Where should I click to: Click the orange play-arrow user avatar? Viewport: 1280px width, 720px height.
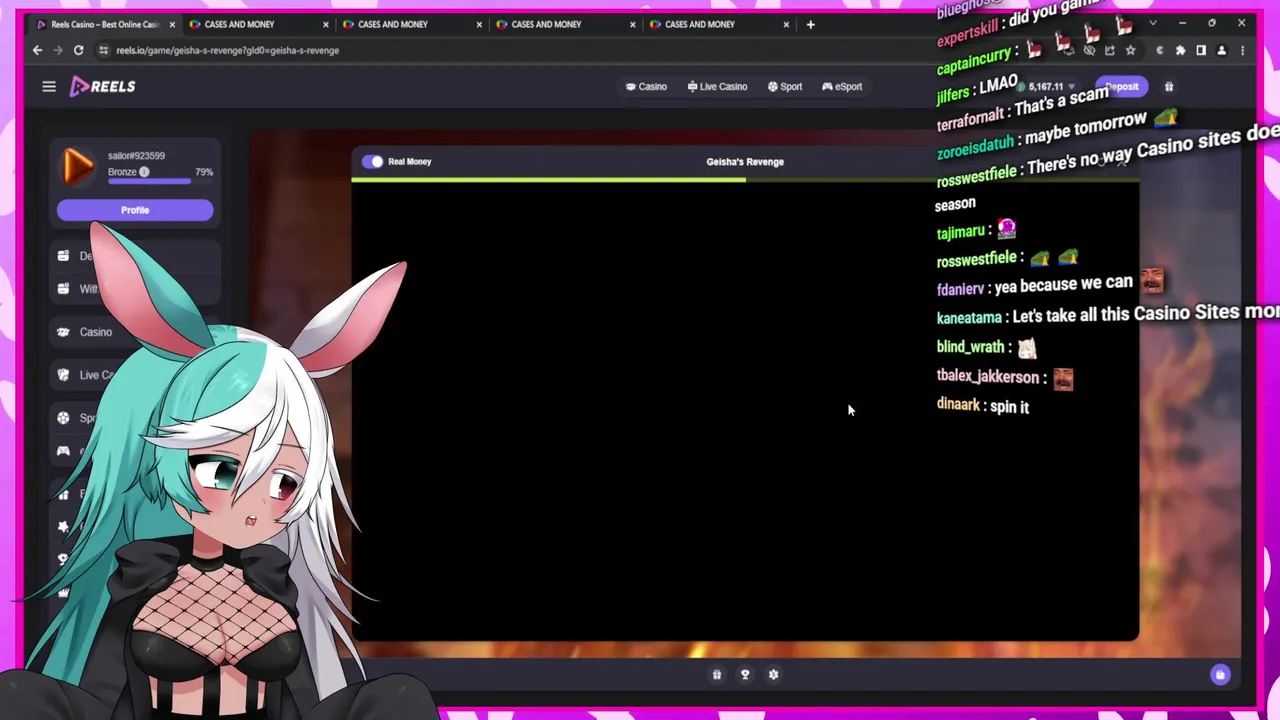(x=78, y=167)
